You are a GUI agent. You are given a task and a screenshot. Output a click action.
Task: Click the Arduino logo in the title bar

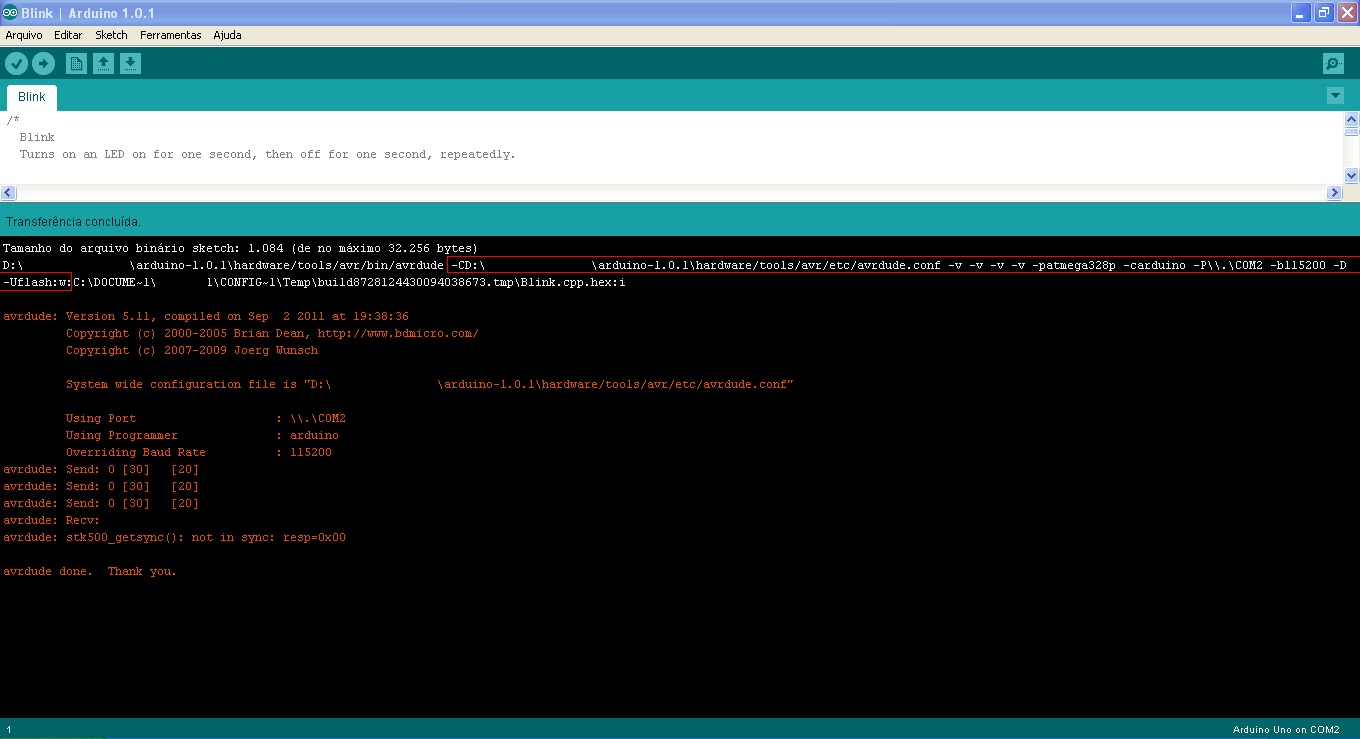click(10, 12)
